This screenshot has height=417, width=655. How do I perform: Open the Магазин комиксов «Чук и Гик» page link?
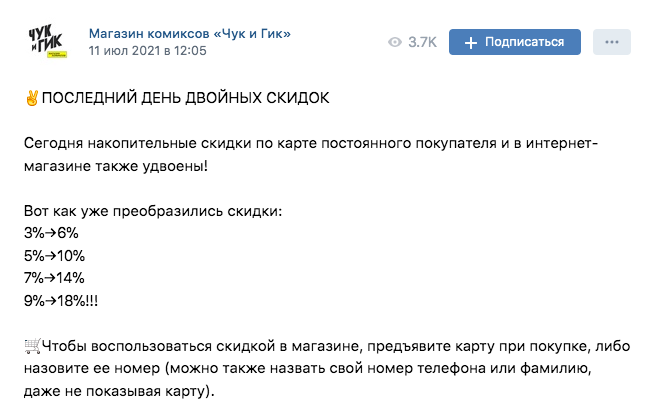[x=190, y=32]
